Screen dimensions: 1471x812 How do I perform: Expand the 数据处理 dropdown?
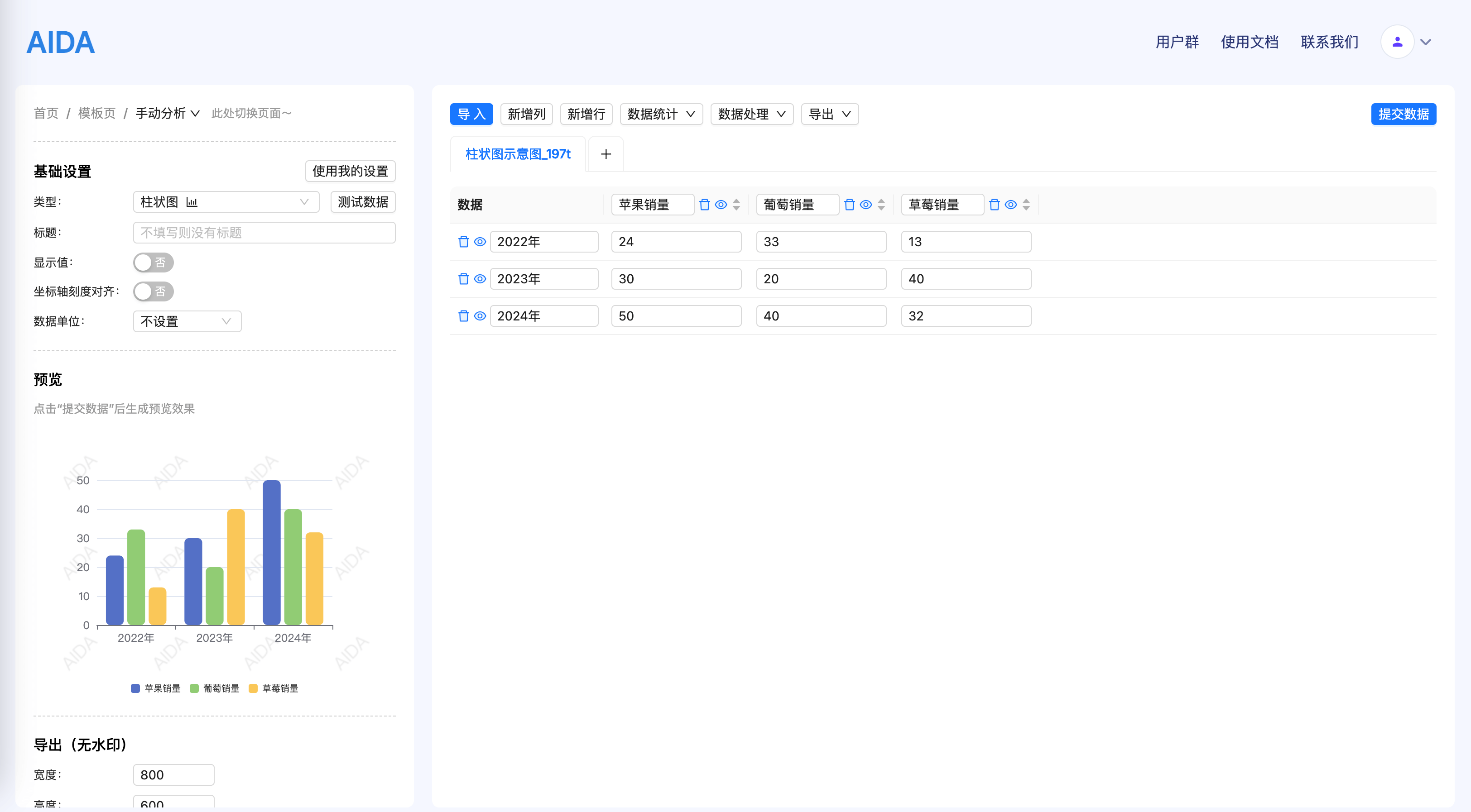click(752, 114)
